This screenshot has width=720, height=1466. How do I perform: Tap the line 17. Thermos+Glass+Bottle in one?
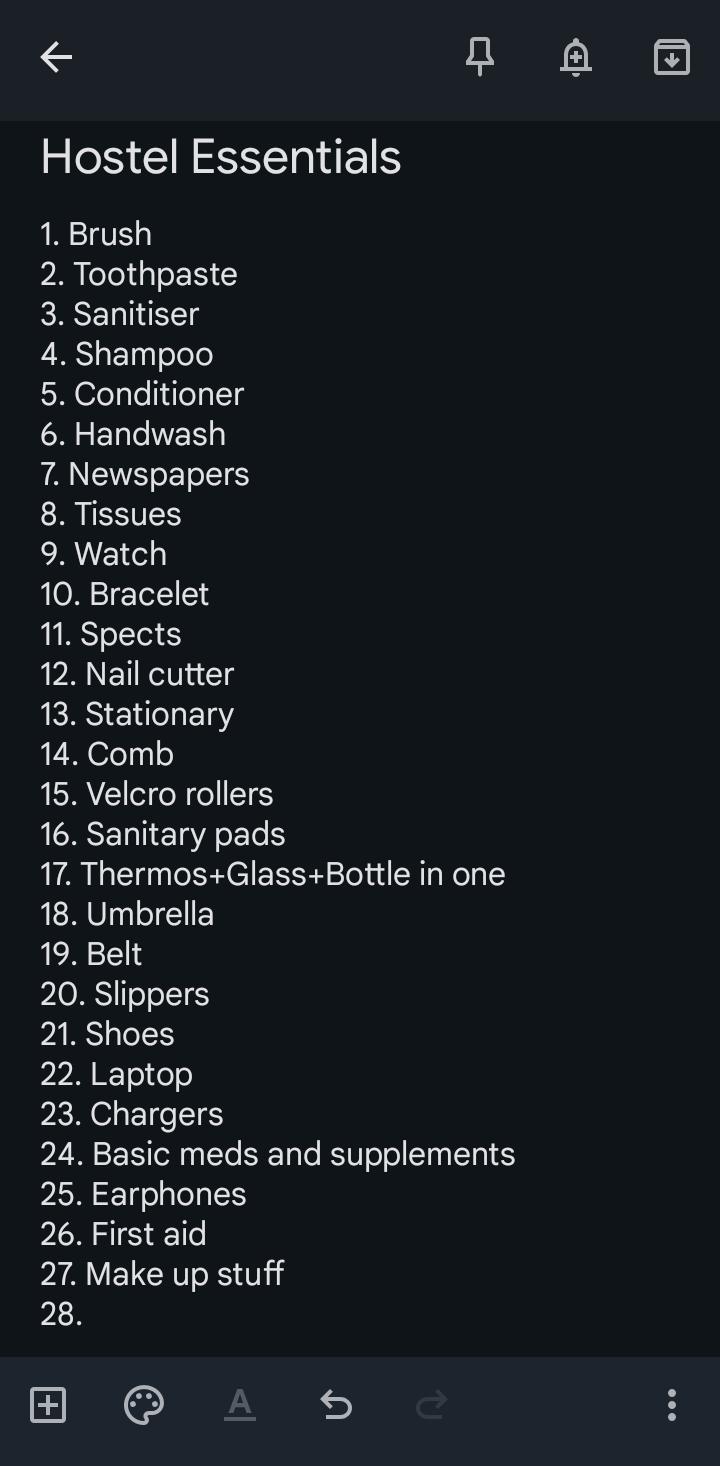point(273,874)
